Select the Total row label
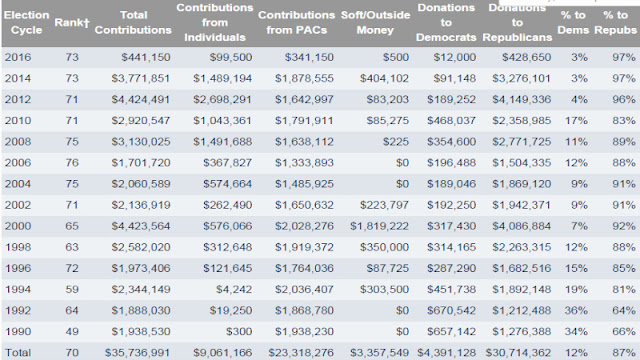The width and height of the screenshot is (640, 360). point(18,352)
